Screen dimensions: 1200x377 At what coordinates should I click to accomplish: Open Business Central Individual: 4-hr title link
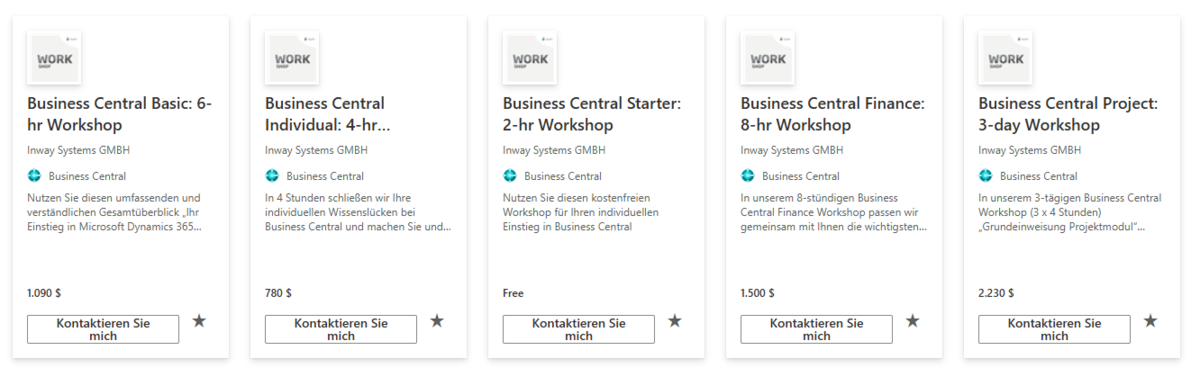(x=328, y=114)
